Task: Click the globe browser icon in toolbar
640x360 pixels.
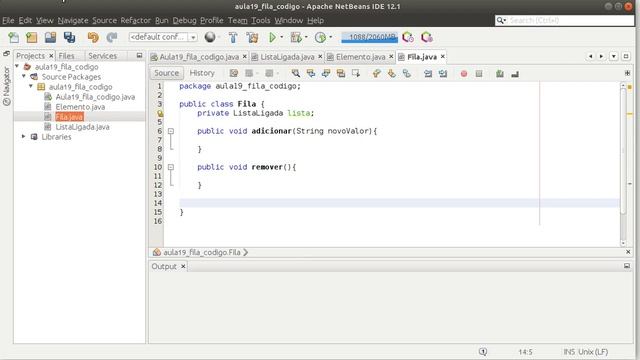Action: tap(210, 37)
